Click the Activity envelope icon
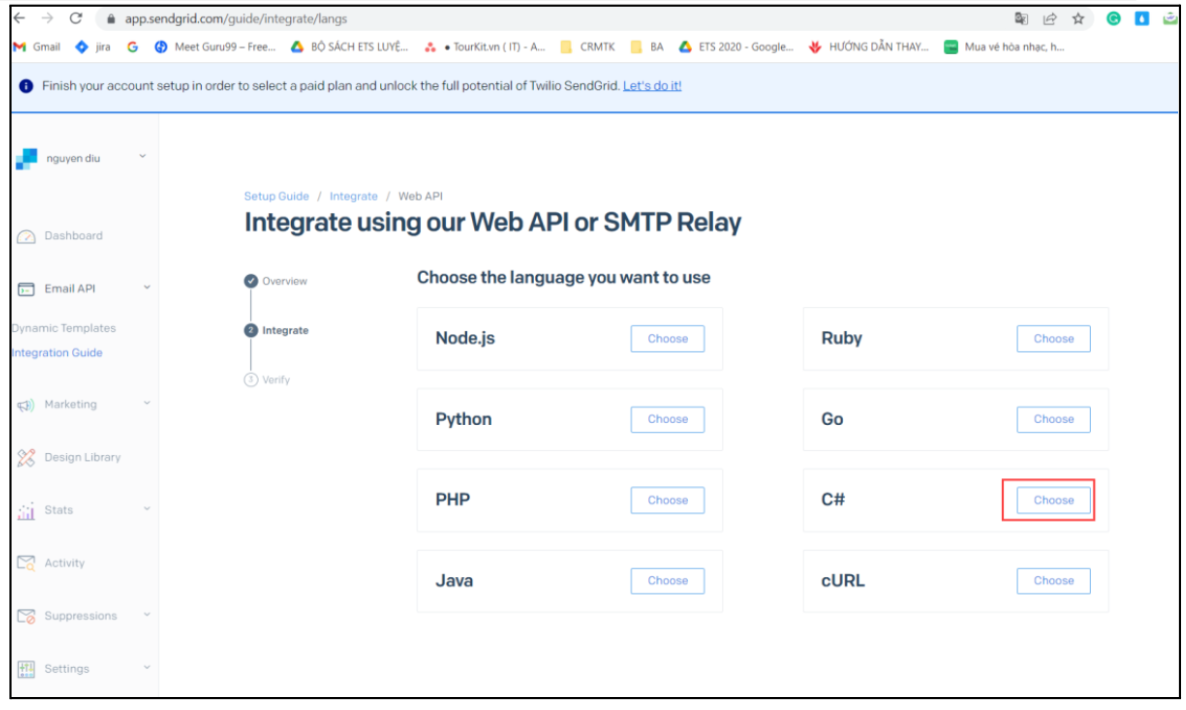Screen dimensions: 1186x710 (26, 563)
